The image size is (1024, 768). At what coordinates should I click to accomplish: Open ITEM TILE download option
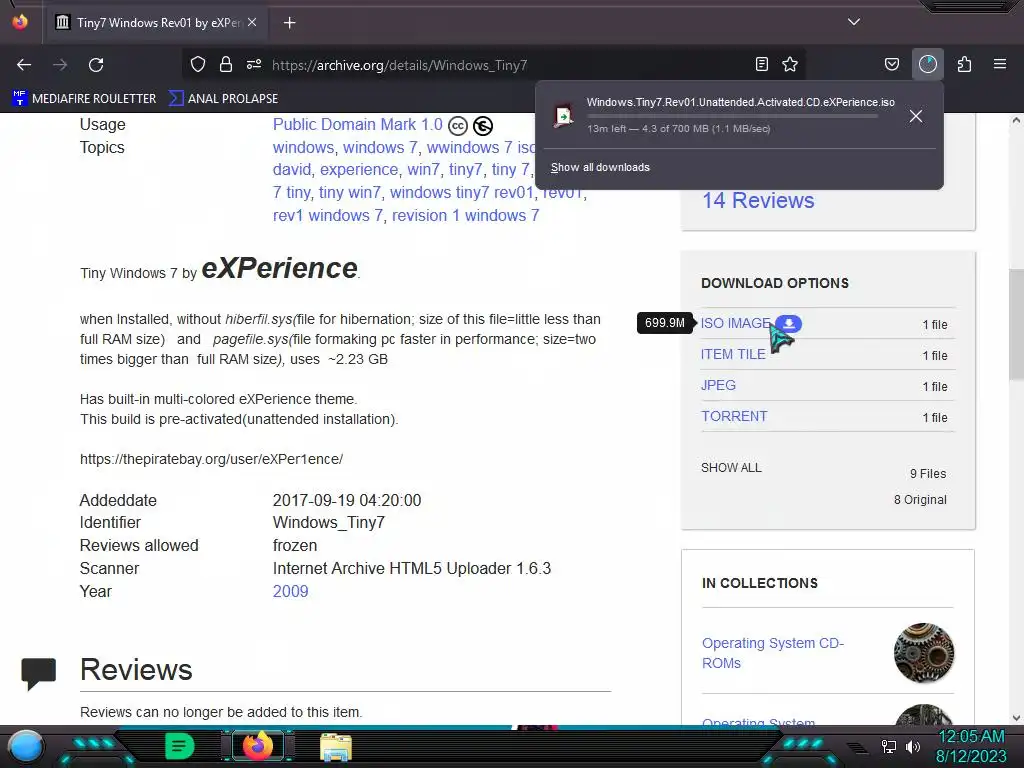733,354
